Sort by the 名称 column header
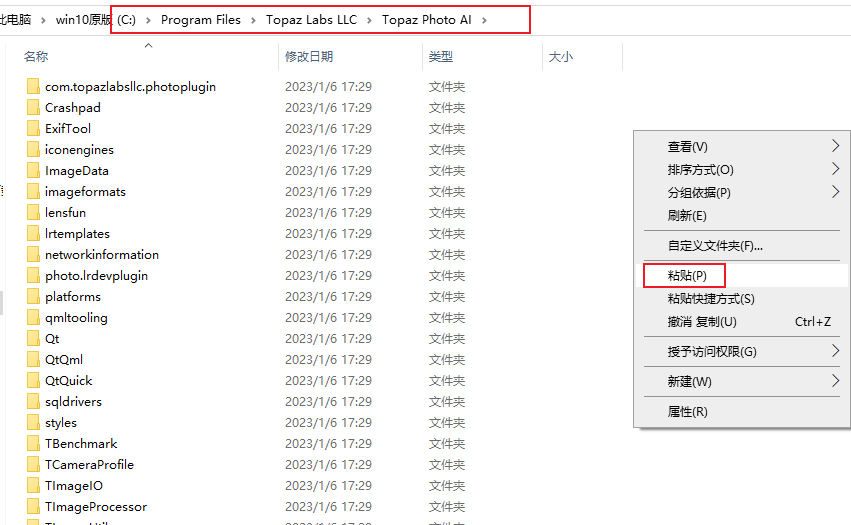Screen dimensions: 851x525 pos(36,56)
